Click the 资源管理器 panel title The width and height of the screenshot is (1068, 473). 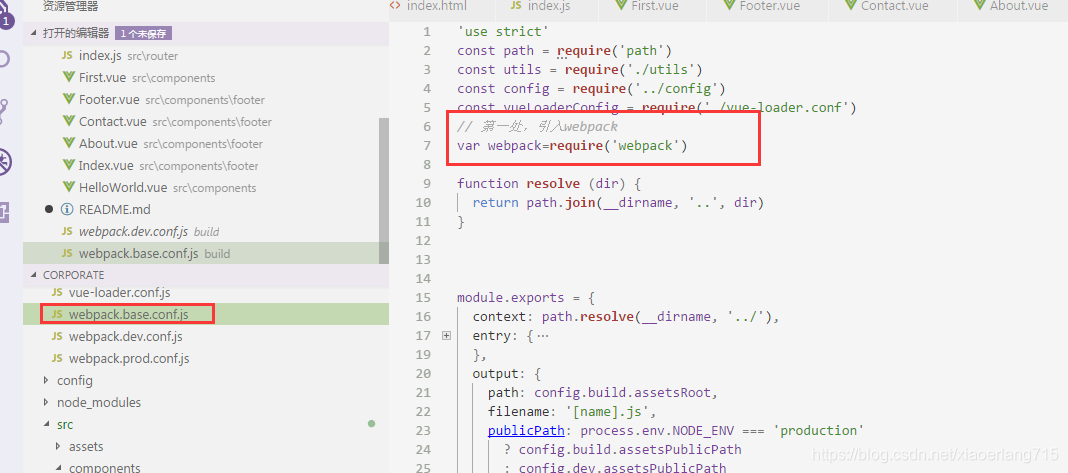click(x=70, y=7)
